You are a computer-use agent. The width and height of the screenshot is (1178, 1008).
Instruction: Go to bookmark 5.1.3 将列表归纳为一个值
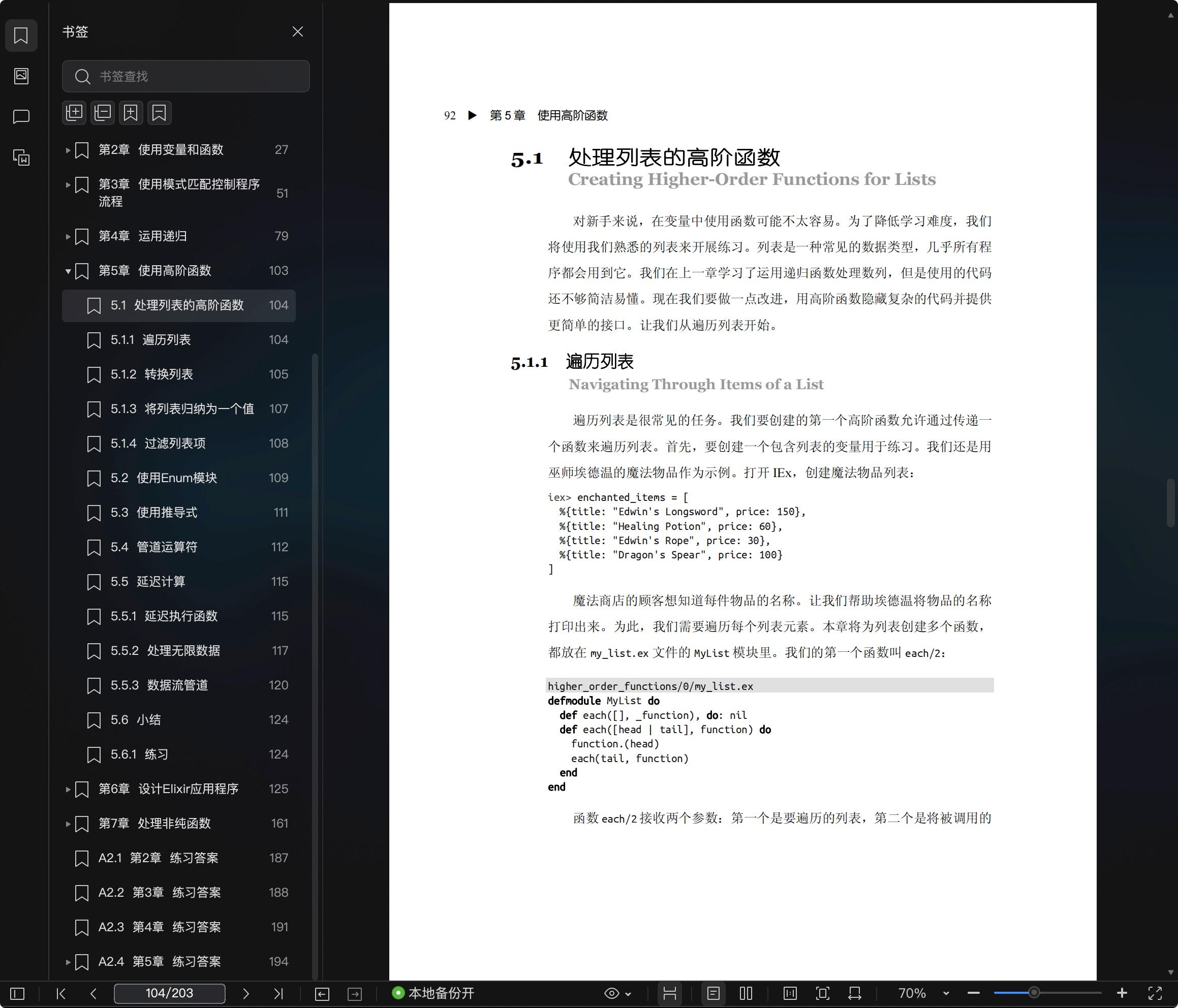click(x=178, y=409)
